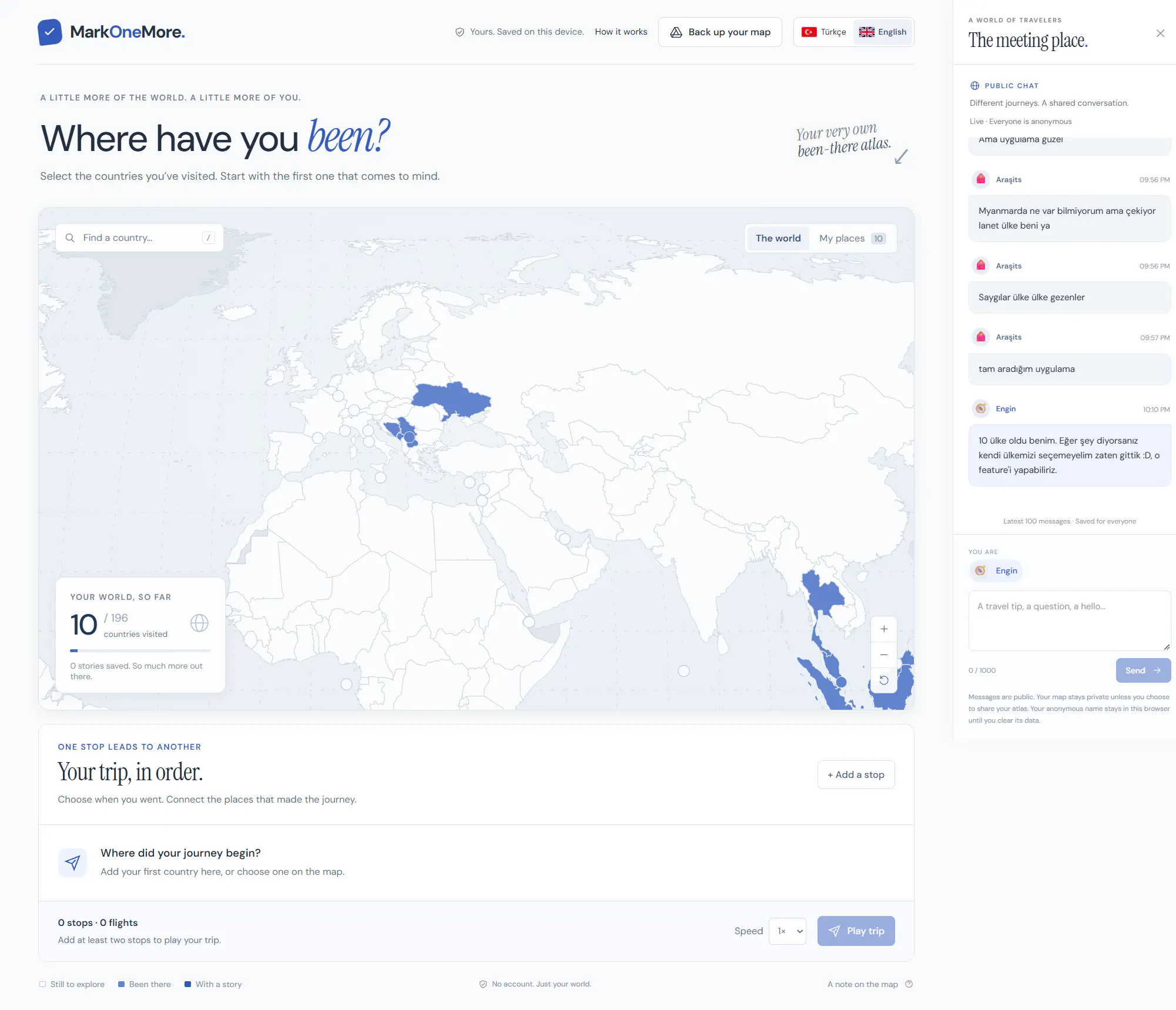Switch language to English
Viewport: 1176px width, 1010px height.
(x=883, y=32)
